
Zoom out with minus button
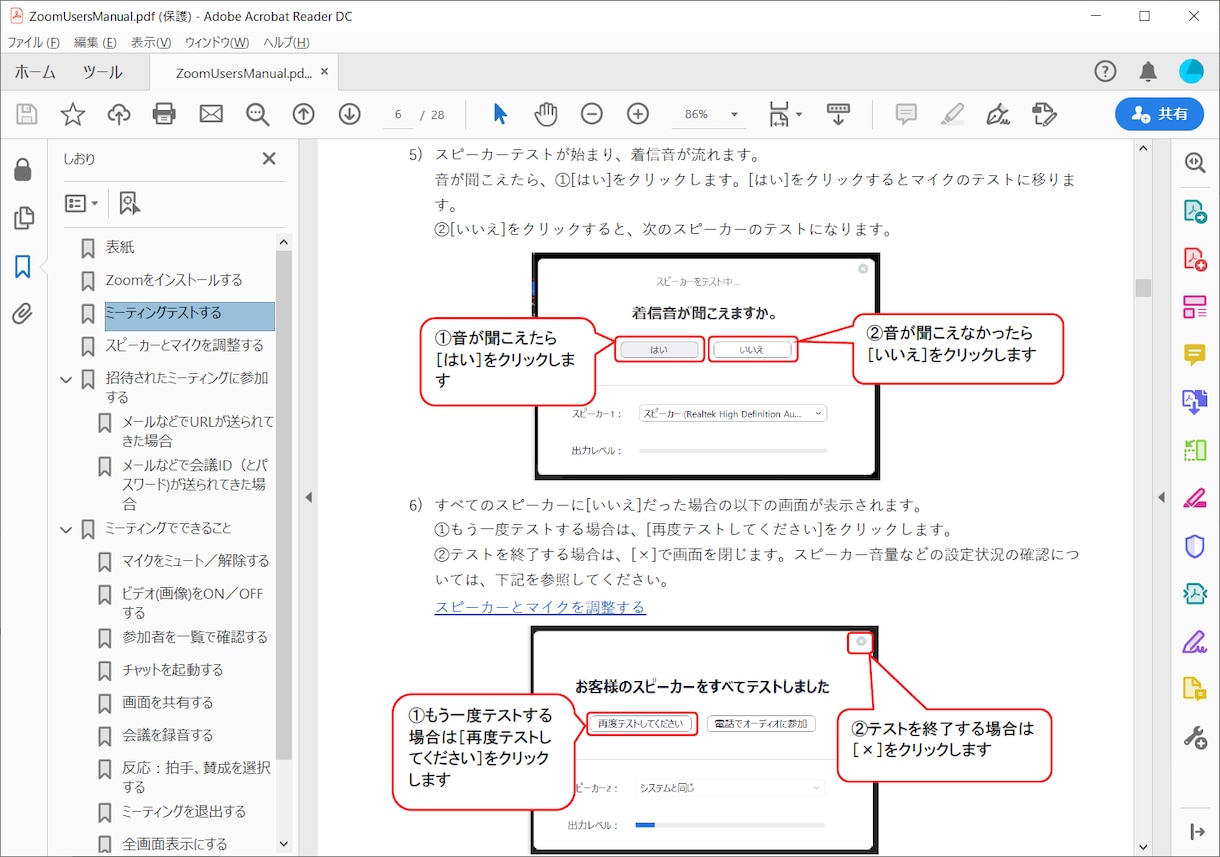[592, 114]
